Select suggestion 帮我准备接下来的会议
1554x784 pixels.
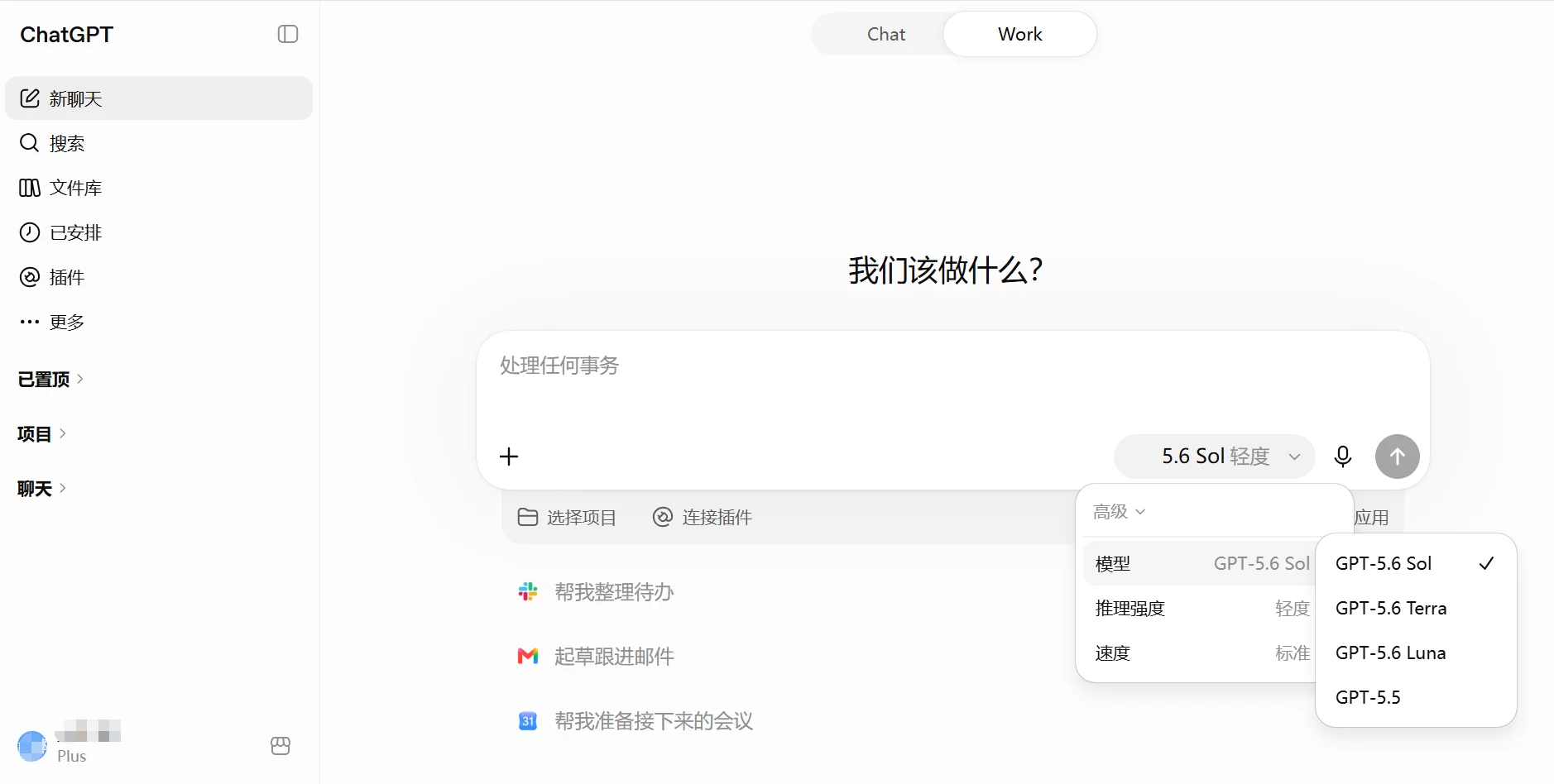(x=636, y=721)
